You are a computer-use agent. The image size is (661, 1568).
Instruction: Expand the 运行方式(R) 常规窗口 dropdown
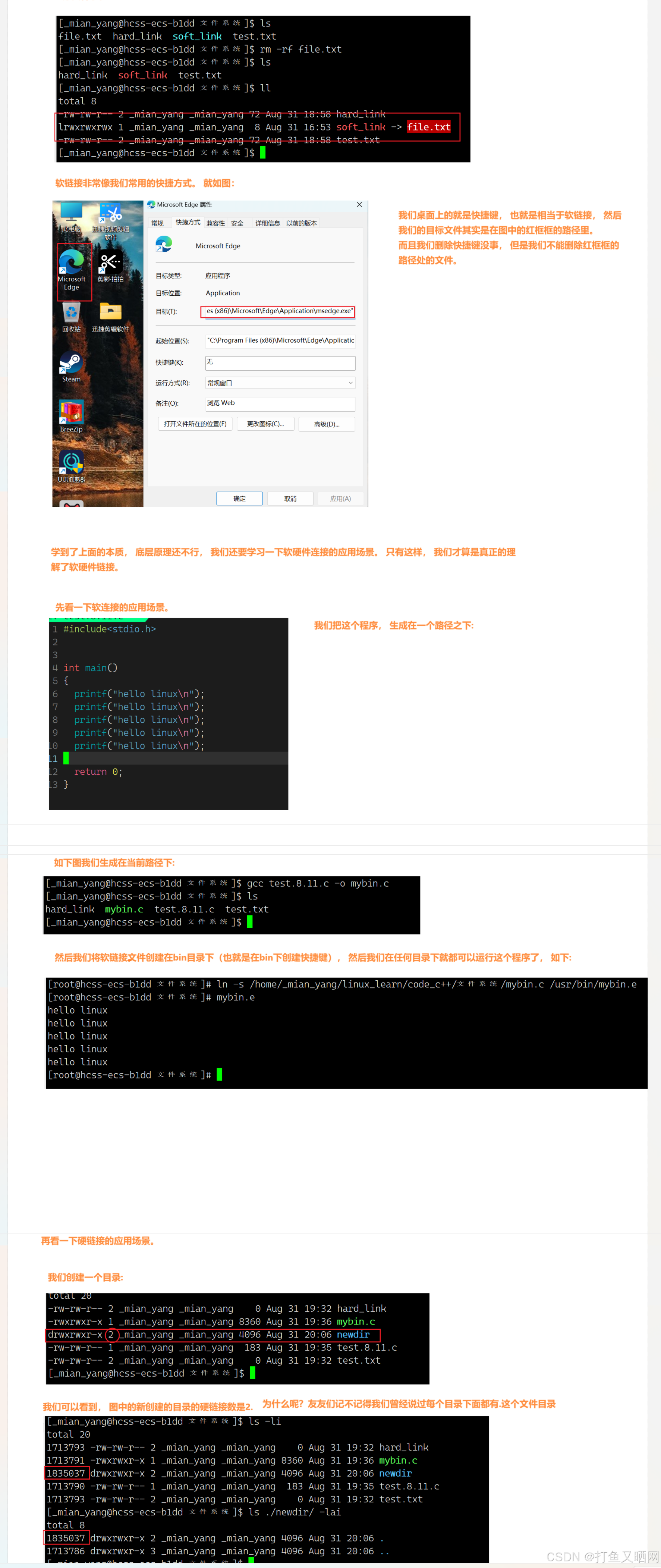click(280, 383)
